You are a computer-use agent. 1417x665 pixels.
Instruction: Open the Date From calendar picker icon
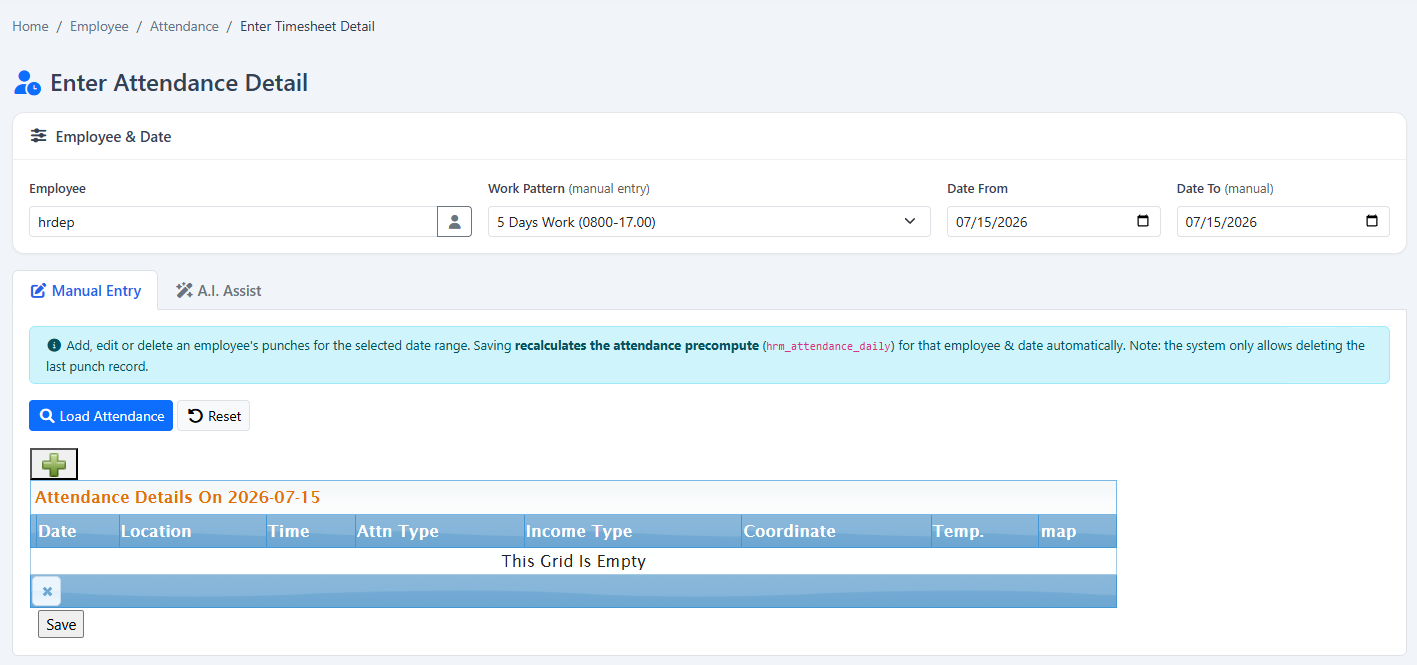point(1143,221)
